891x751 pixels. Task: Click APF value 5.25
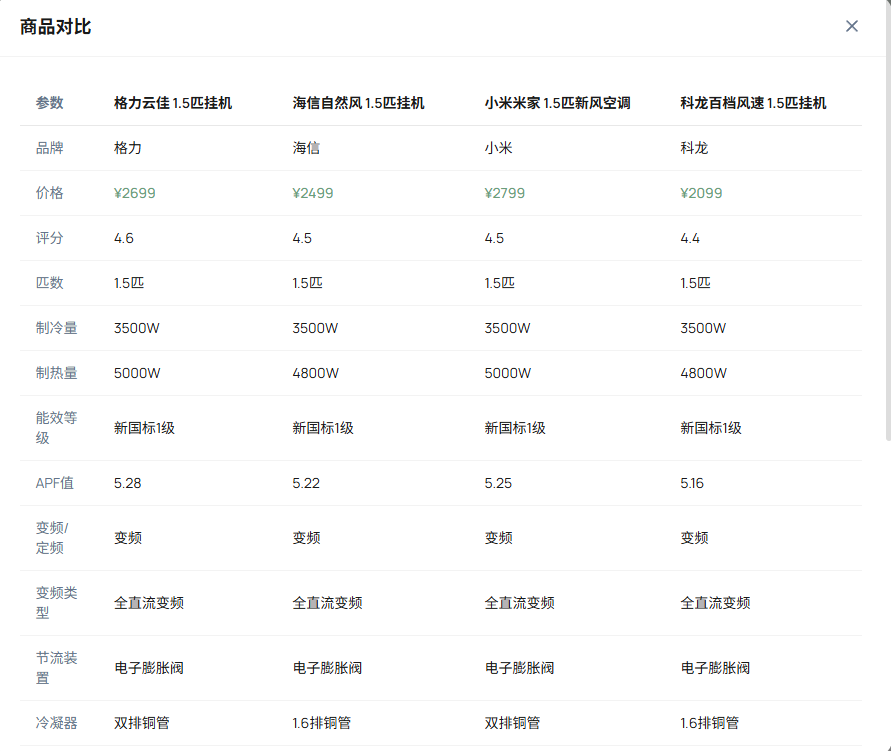tap(498, 483)
